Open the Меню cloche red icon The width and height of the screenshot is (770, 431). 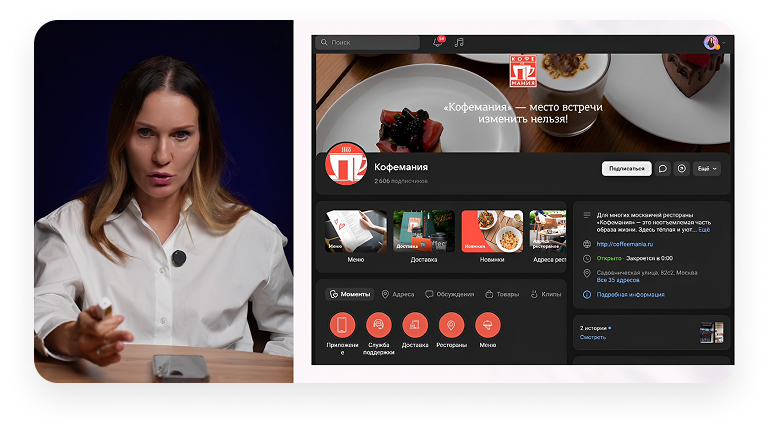(488, 325)
